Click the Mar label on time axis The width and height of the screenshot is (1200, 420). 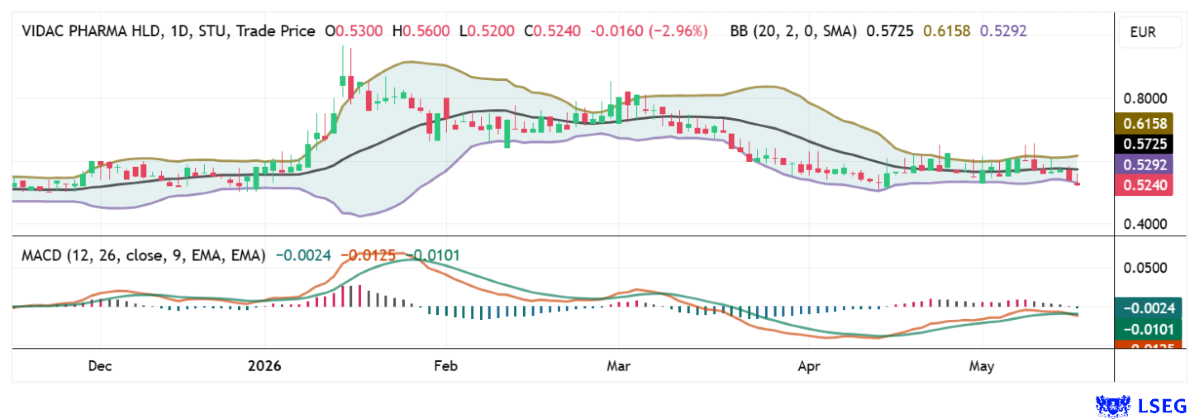coord(620,366)
